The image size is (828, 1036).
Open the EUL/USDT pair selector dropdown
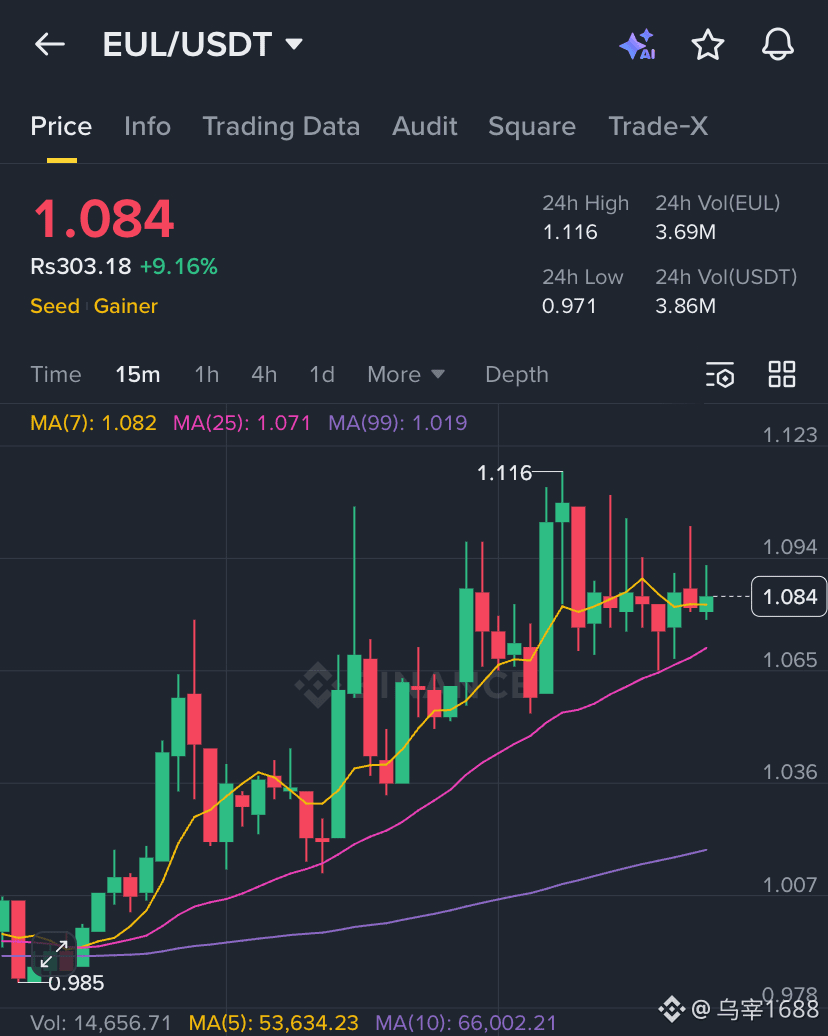[203, 45]
